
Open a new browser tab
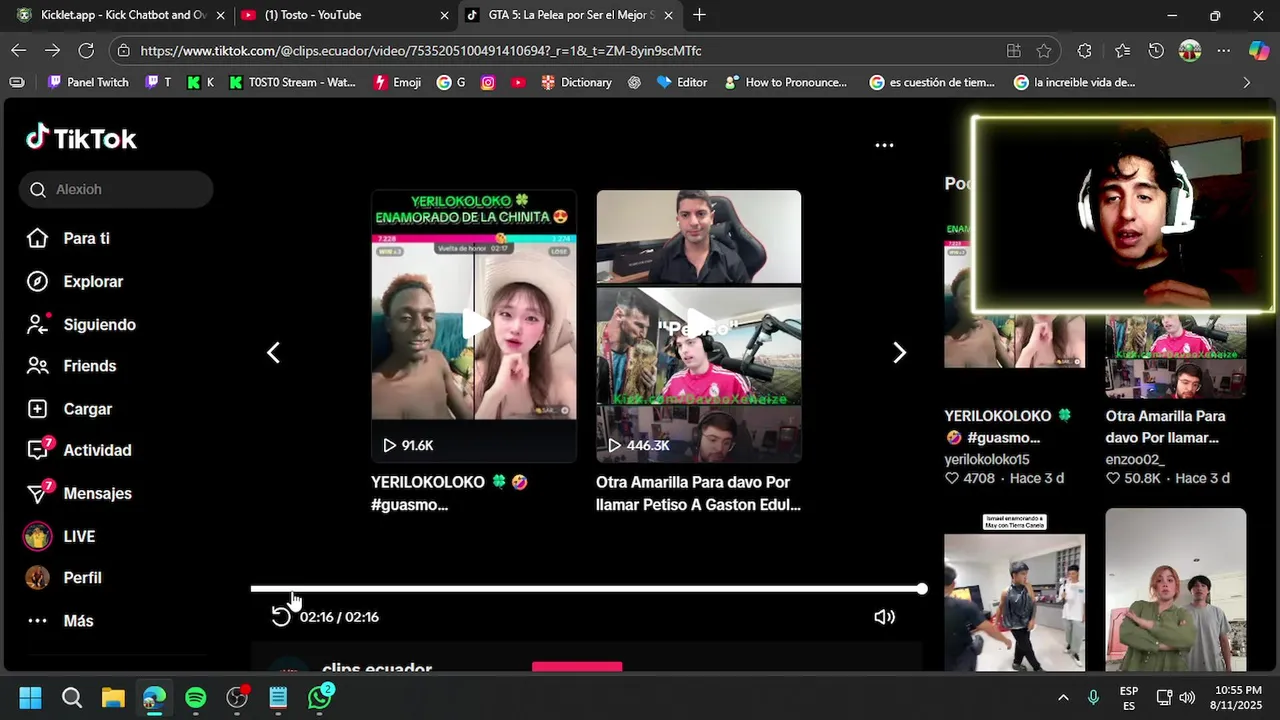point(699,15)
